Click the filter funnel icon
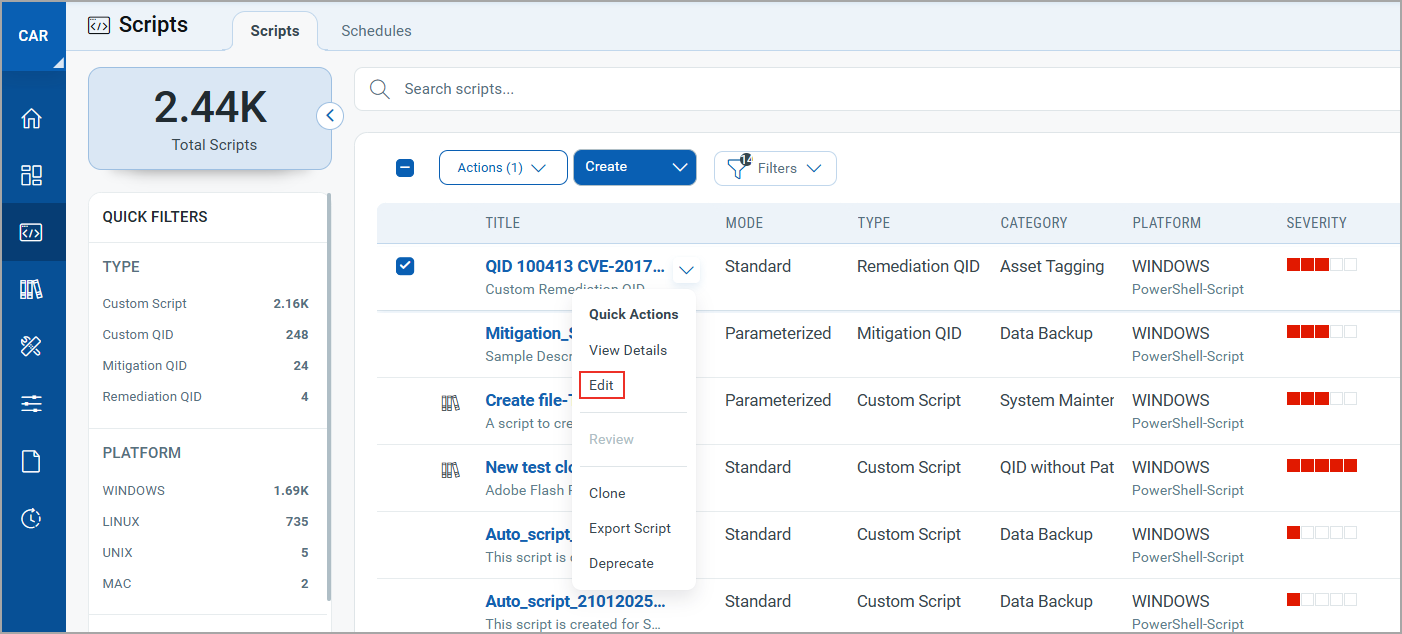This screenshot has height=634, width=1402. click(738, 167)
